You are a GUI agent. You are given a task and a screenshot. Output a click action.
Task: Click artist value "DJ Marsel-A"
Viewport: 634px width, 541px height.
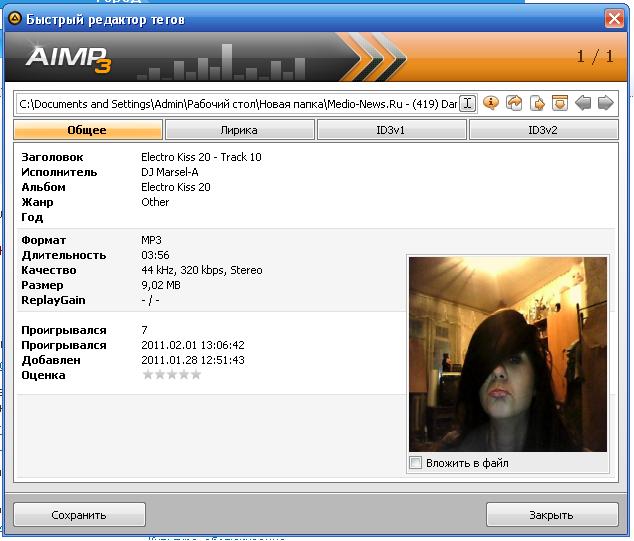[170, 172]
